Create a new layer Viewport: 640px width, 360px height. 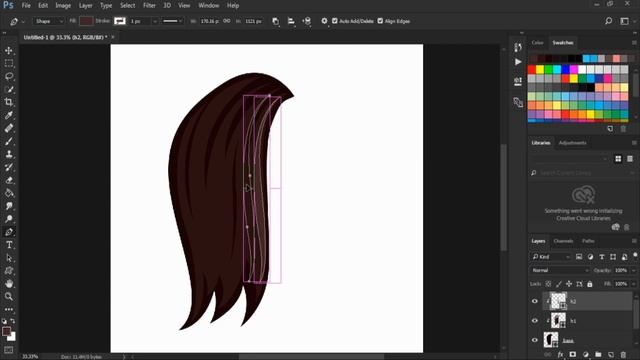(x=611, y=354)
